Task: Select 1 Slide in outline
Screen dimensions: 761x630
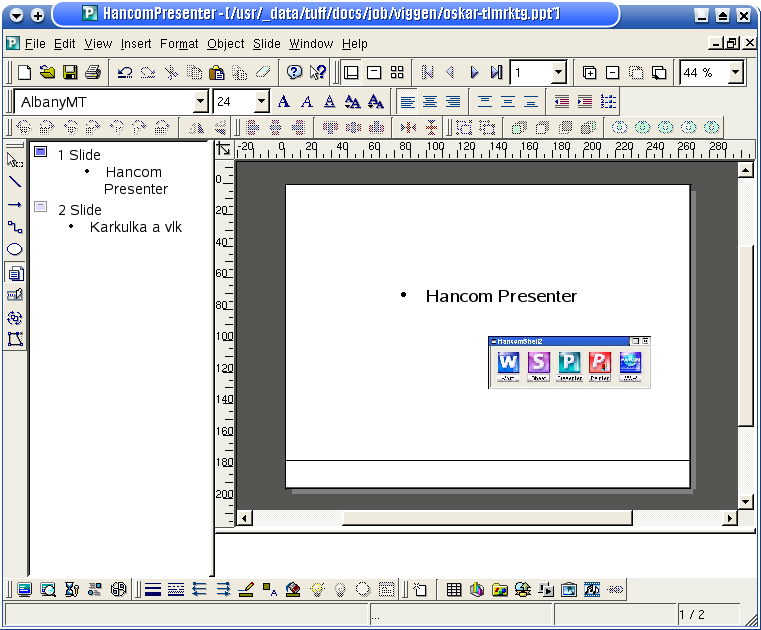Action: point(79,155)
